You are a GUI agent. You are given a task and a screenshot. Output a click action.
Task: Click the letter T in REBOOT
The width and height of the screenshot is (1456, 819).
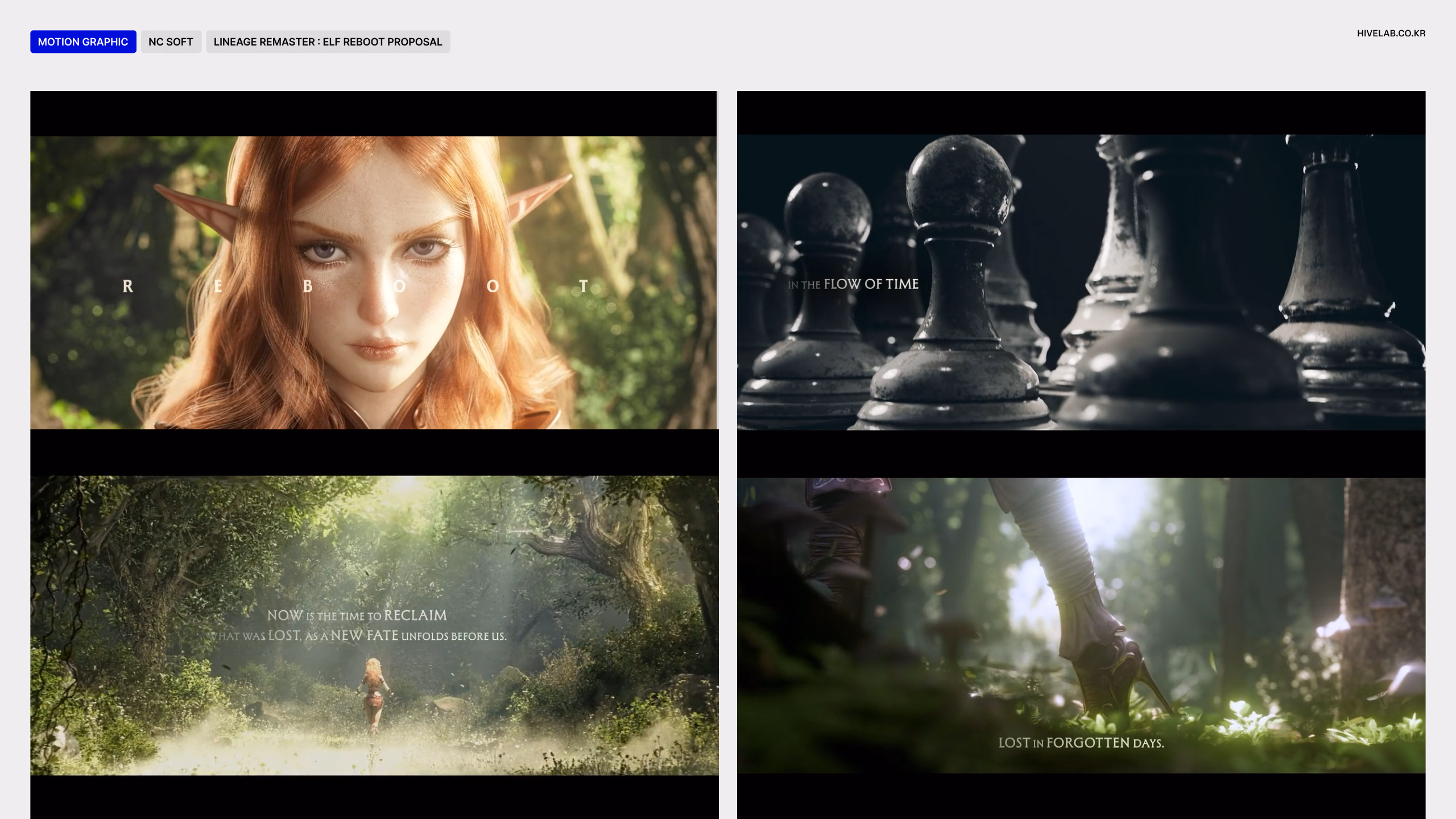click(583, 286)
